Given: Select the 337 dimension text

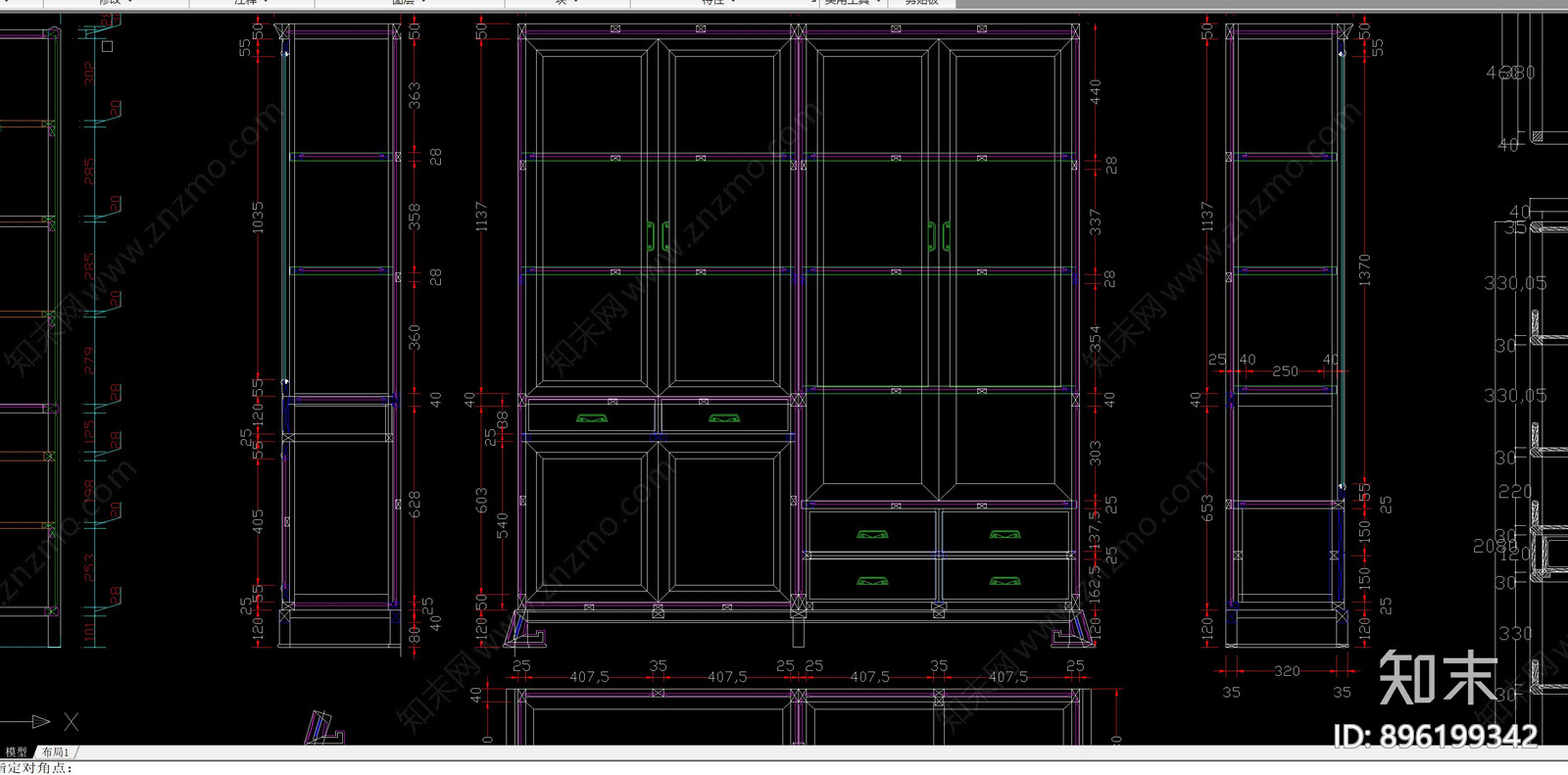Looking at the screenshot, I should [x=1096, y=221].
